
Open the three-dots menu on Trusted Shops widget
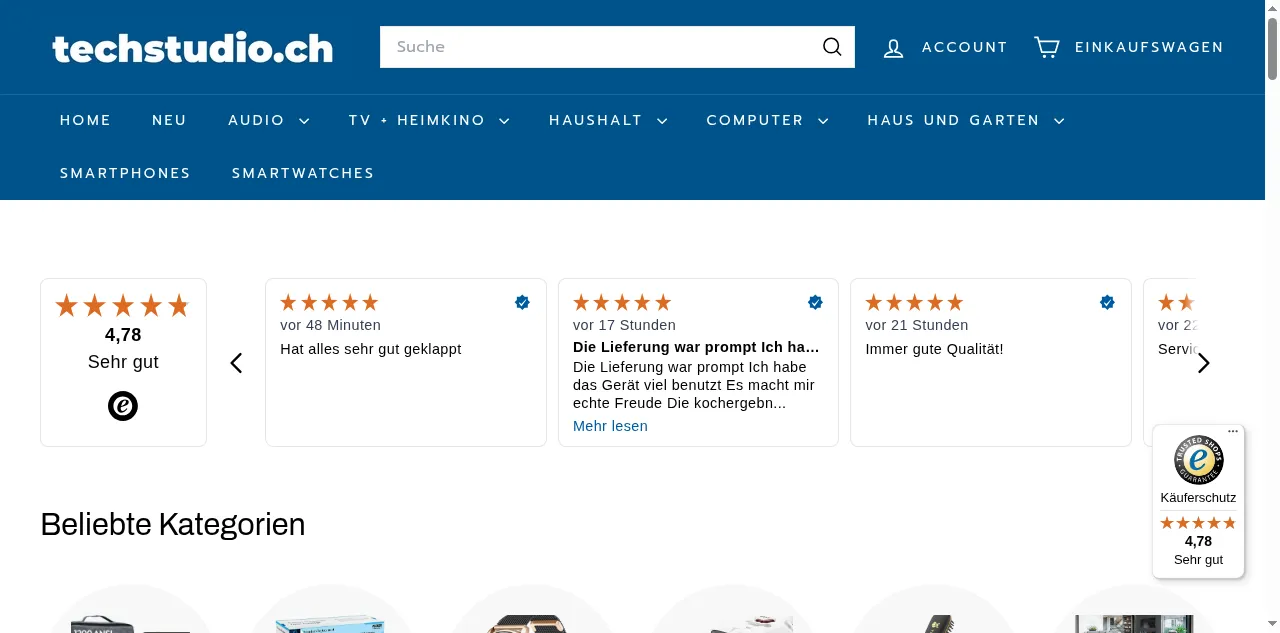pyautogui.click(x=1233, y=432)
